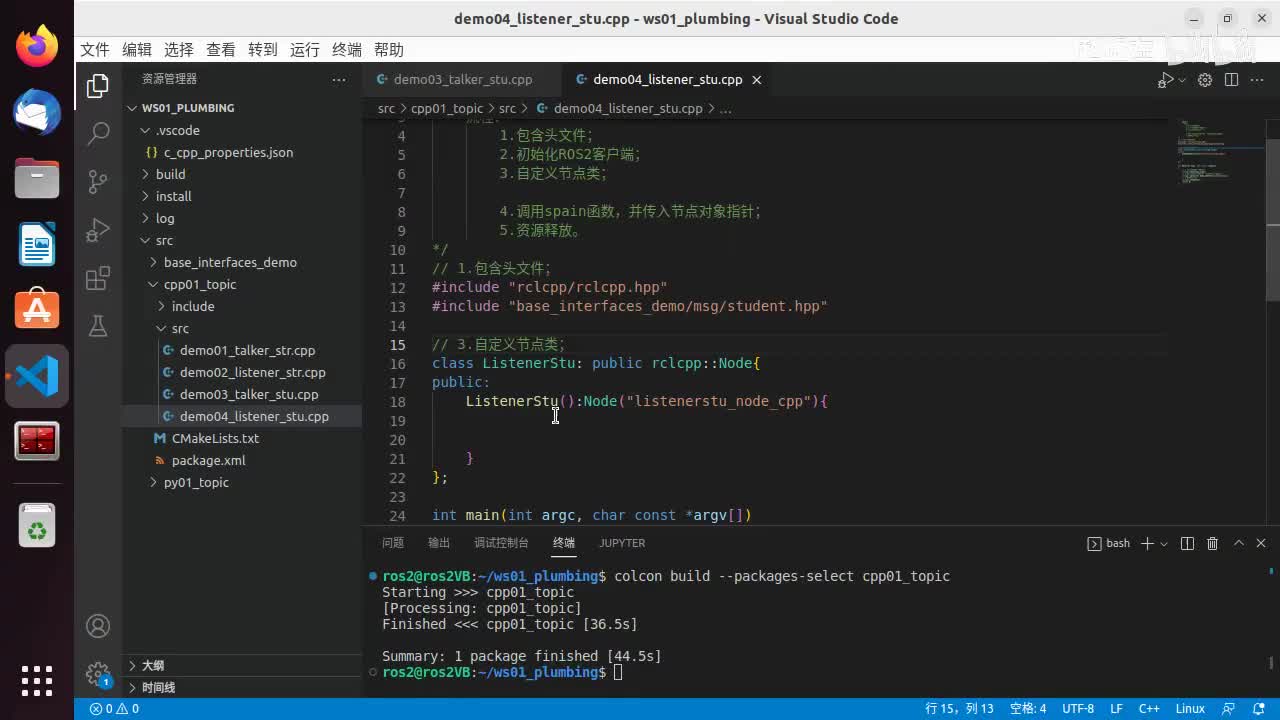Click the run file play icon
Image resolution: width=1280 pixels, height=720 pixels.
(1165, 80)
